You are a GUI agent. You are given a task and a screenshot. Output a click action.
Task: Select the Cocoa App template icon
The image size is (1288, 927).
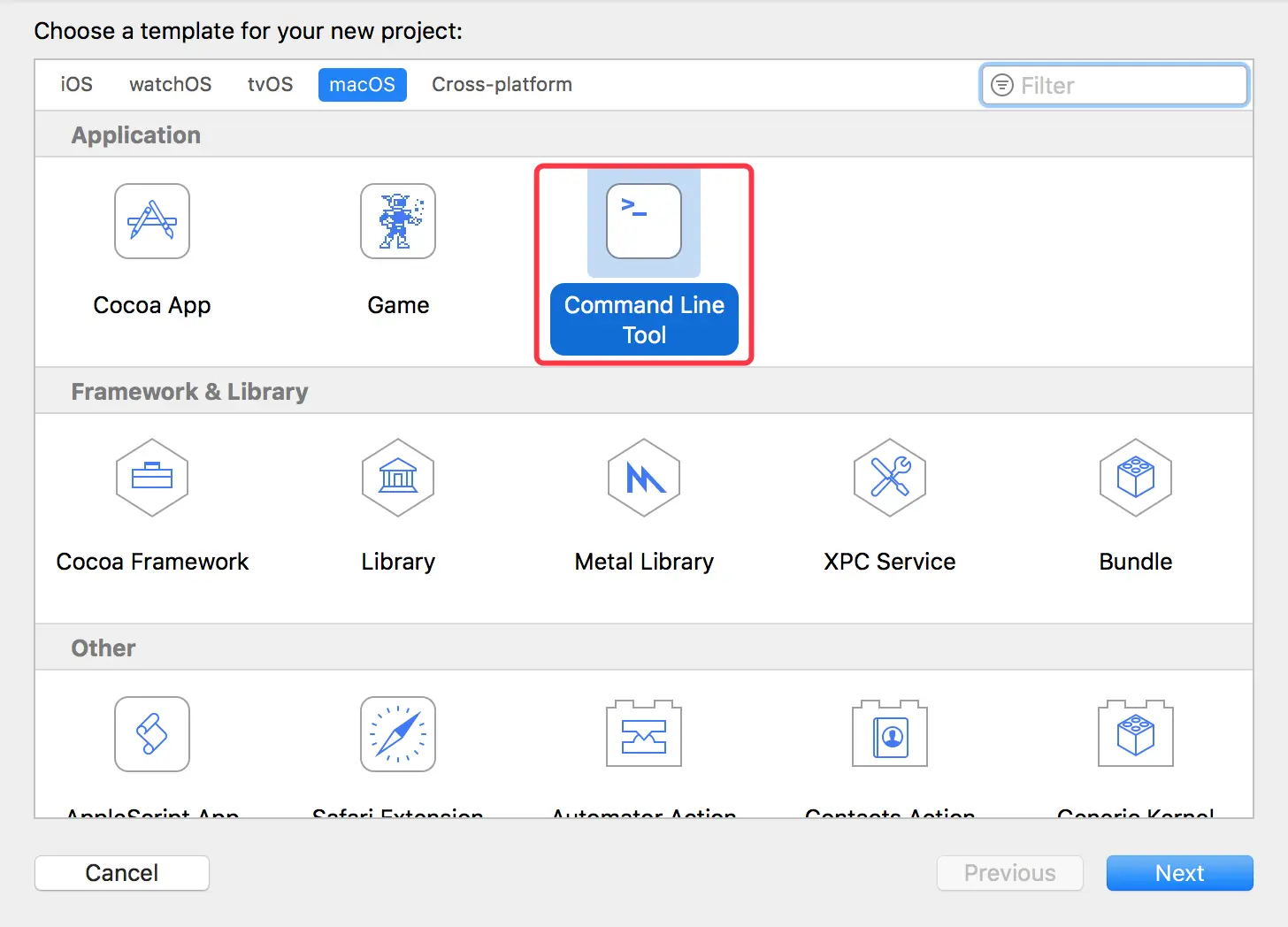click(x=152, y=221)
